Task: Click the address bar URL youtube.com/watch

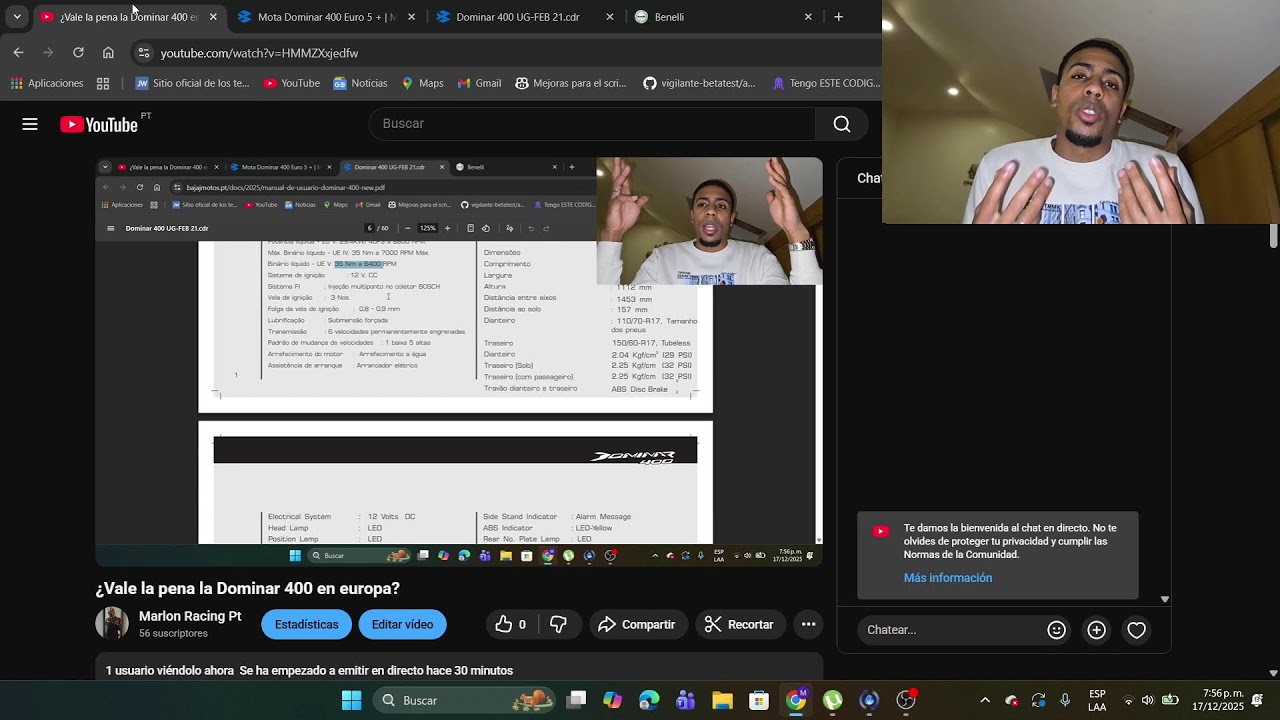Action: [x=259, y=53]
